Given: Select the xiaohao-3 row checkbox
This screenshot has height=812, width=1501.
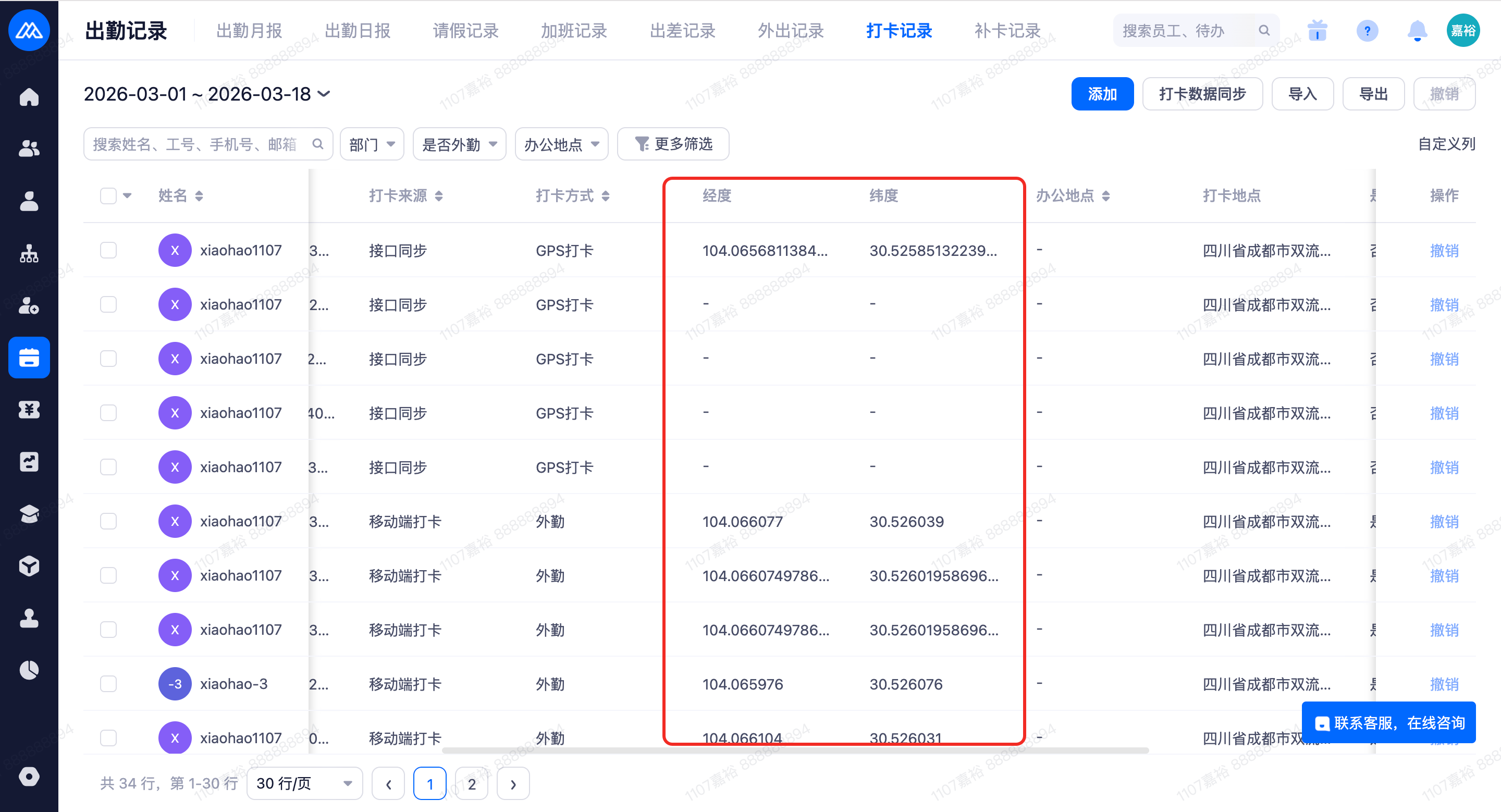Looking at the screenshot, I should [x=108, y=684].
